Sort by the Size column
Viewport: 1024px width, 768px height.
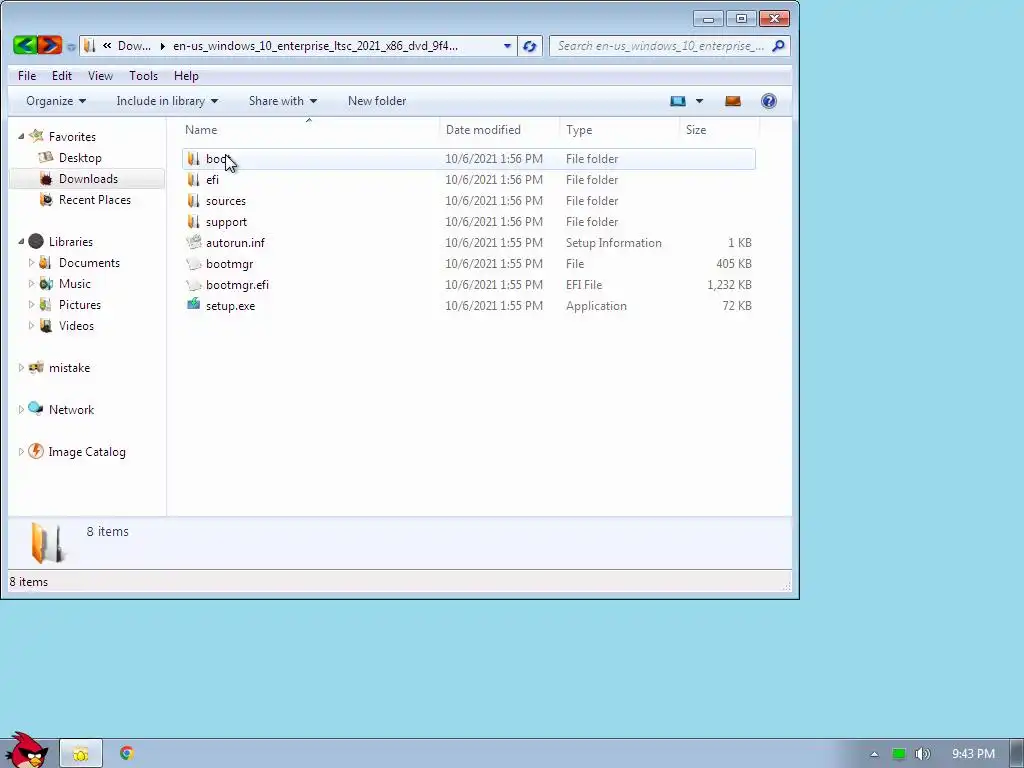(719, 129)
